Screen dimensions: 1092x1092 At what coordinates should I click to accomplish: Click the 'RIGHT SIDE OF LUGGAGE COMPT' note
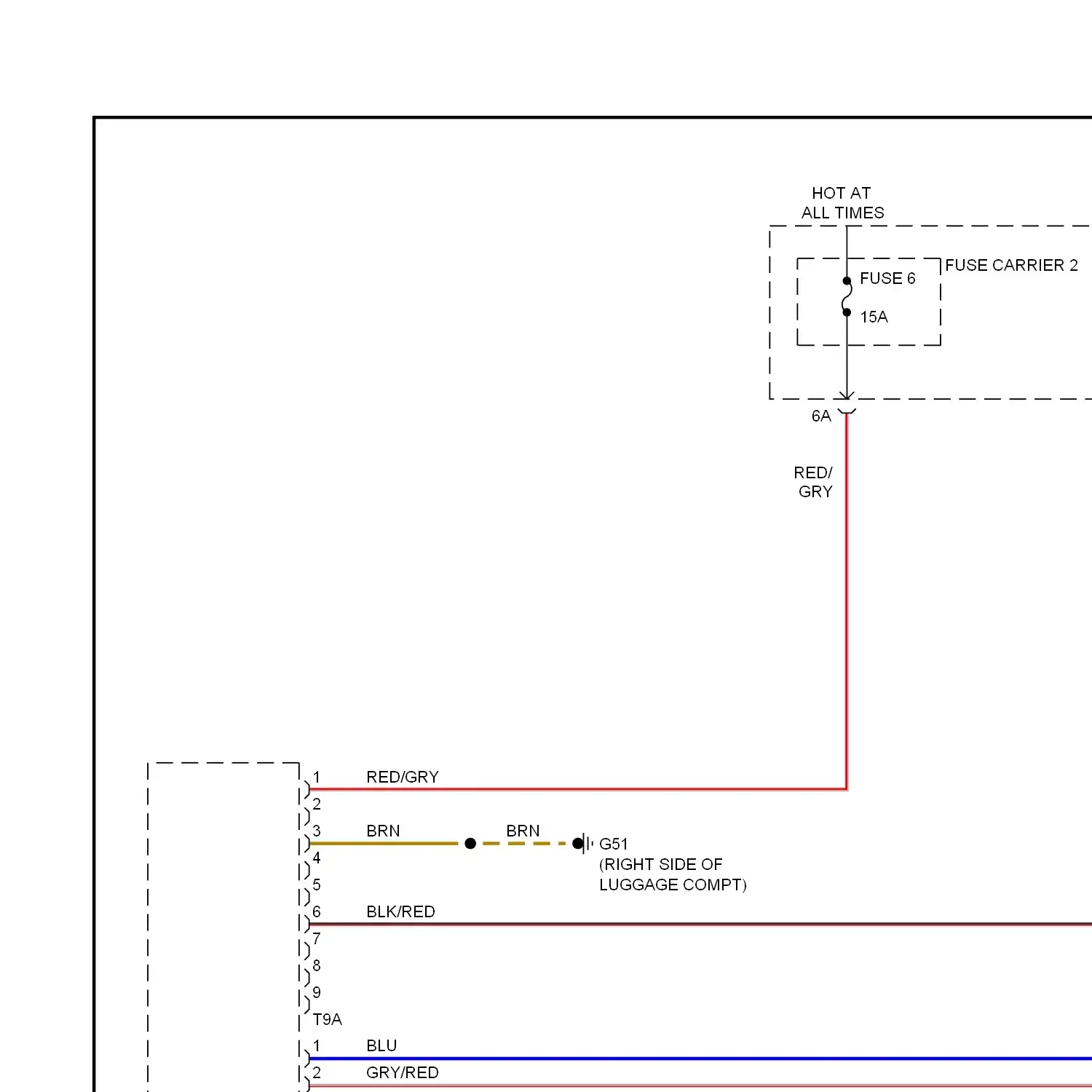pyautogui.click(x=673, y=875)
